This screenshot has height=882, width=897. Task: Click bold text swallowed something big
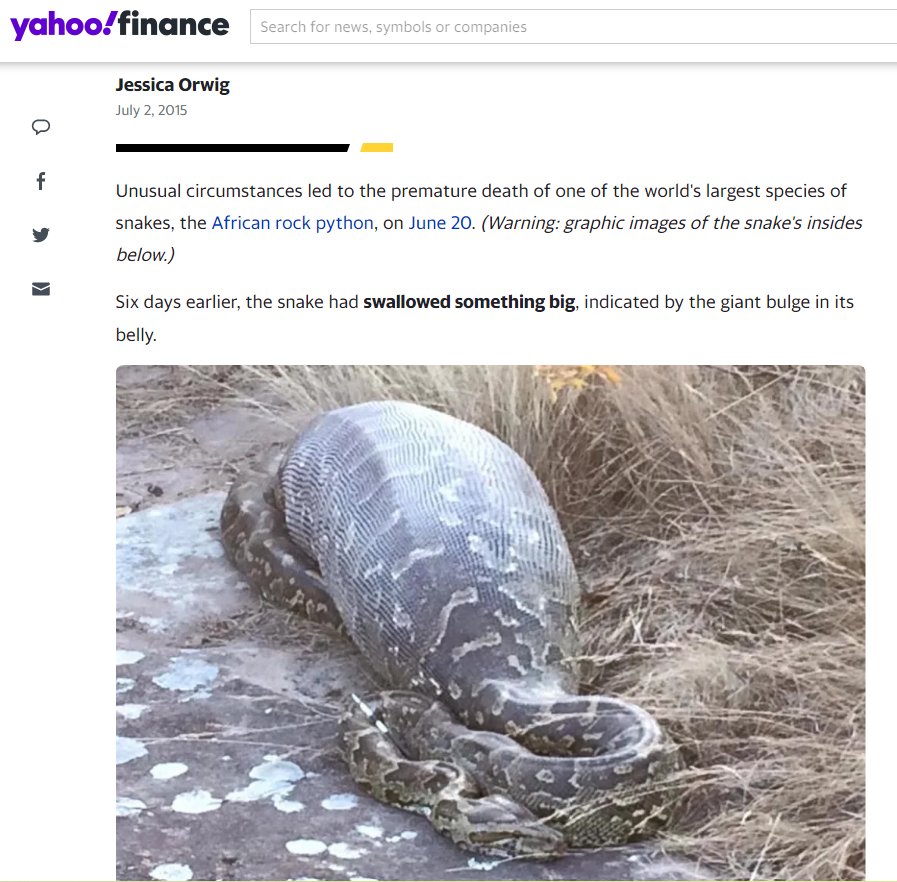pyautogui.click(x=469, y=302)
